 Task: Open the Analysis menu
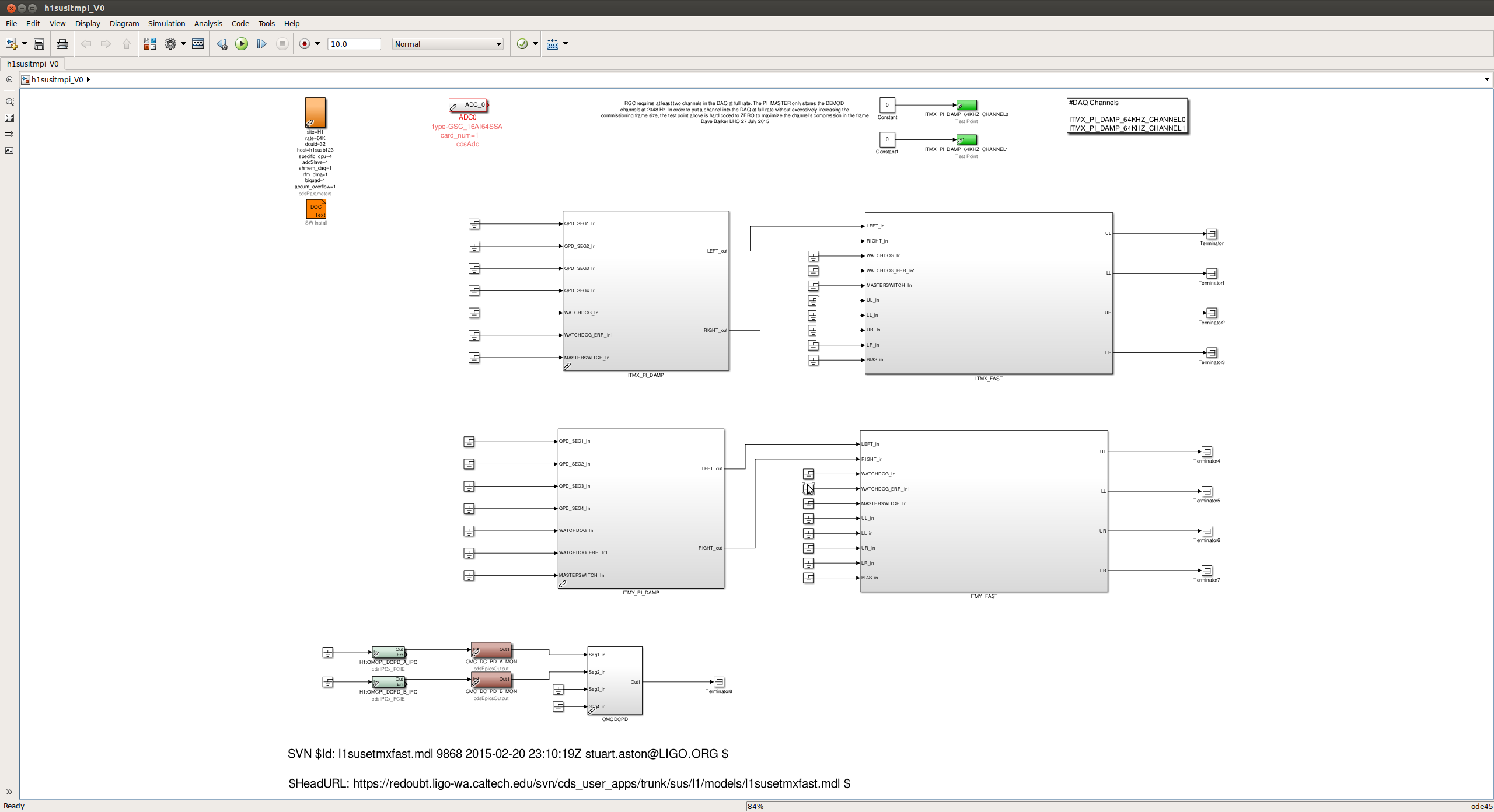coord(208,24)
